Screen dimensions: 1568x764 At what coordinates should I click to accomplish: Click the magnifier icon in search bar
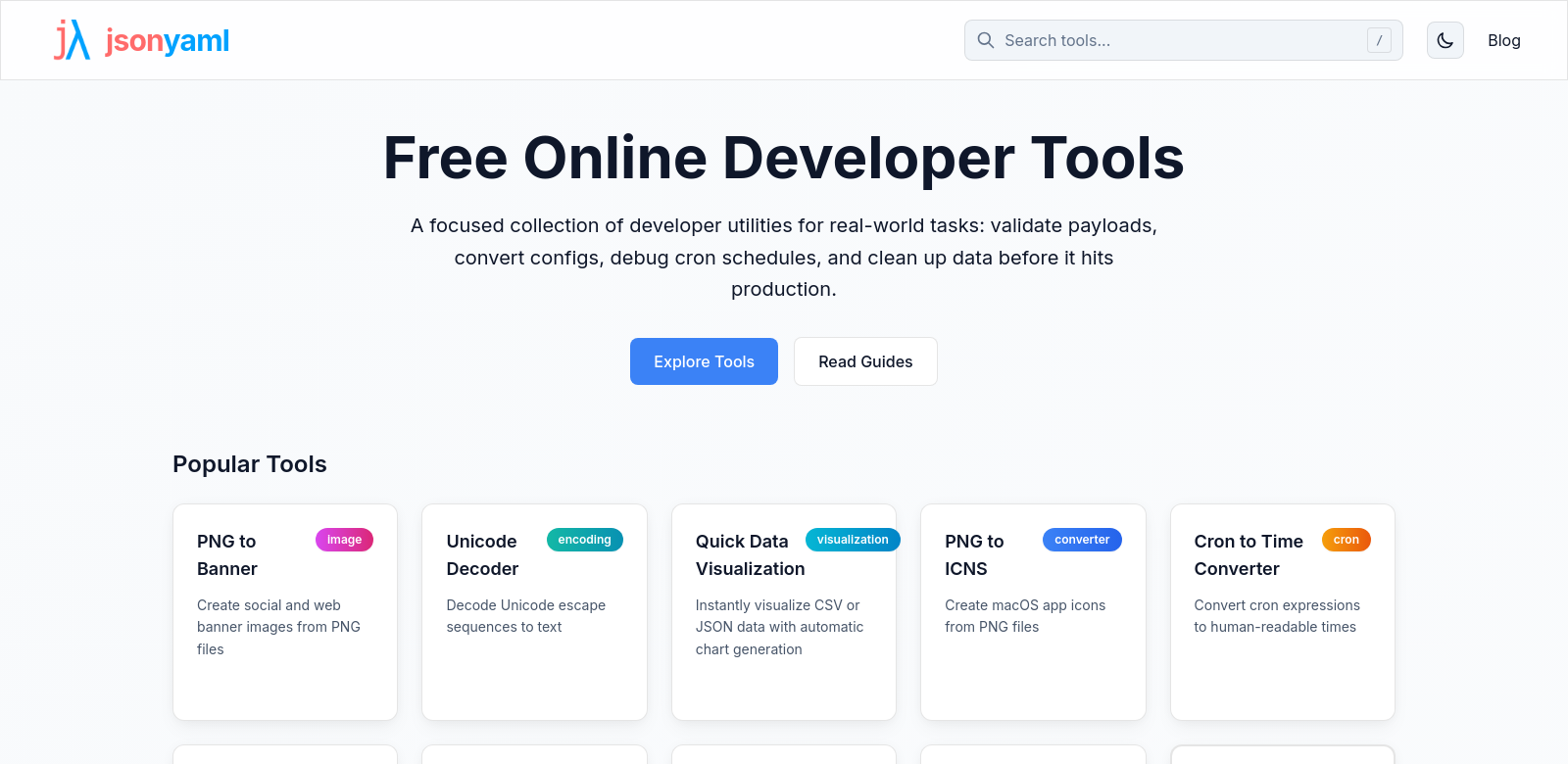[986, 40]
